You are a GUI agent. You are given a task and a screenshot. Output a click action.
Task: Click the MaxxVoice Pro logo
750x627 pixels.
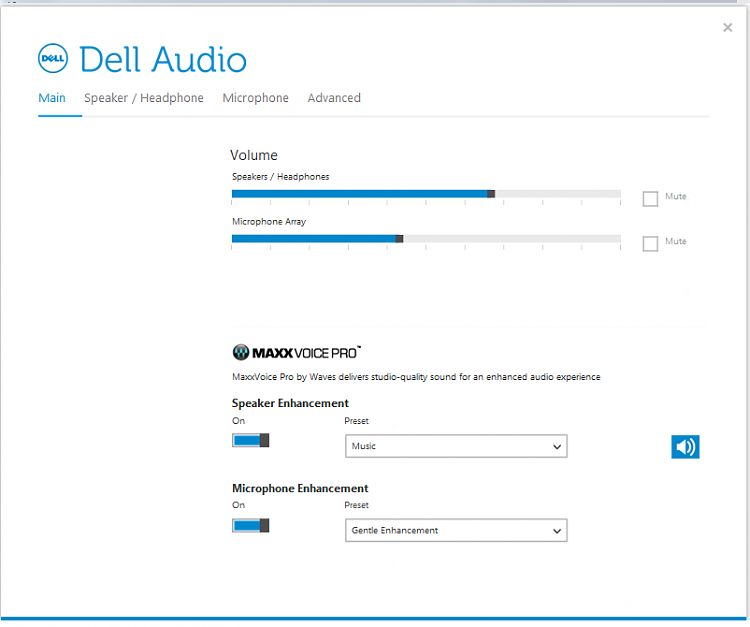coord(297,352)
